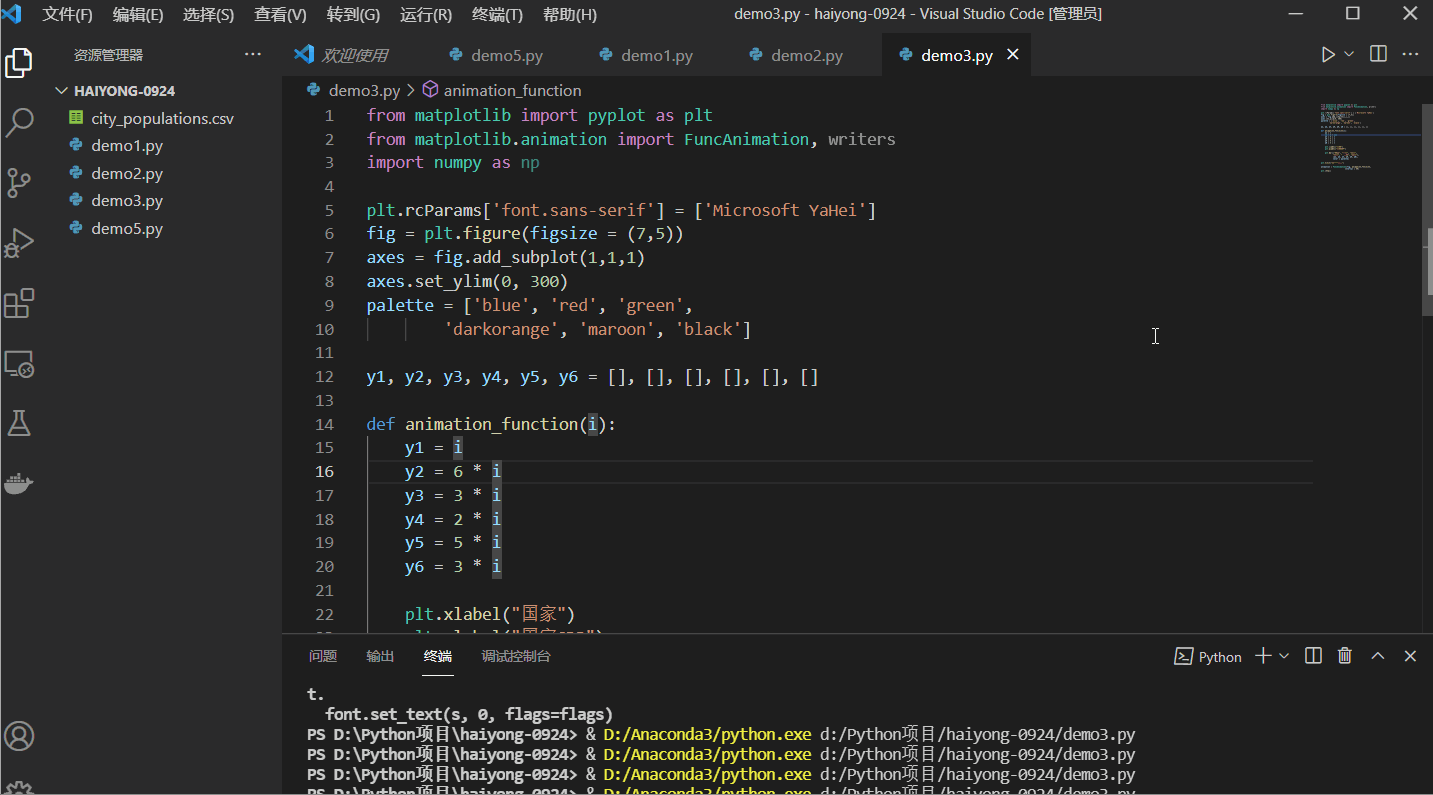Run the Python file with play button
1433x795 pixels.
point(1327,55)
